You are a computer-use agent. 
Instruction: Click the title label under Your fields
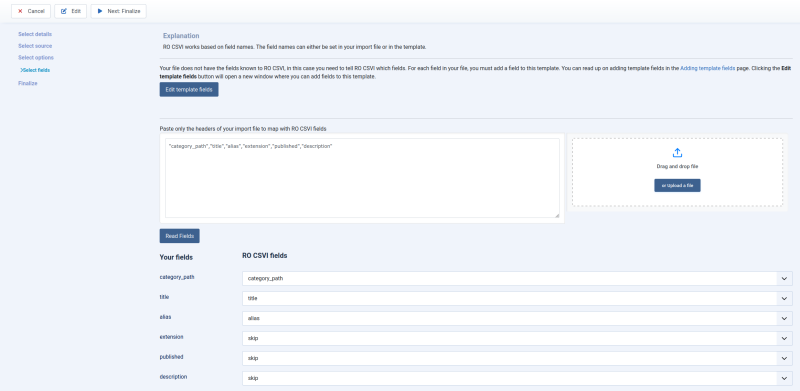164,297
